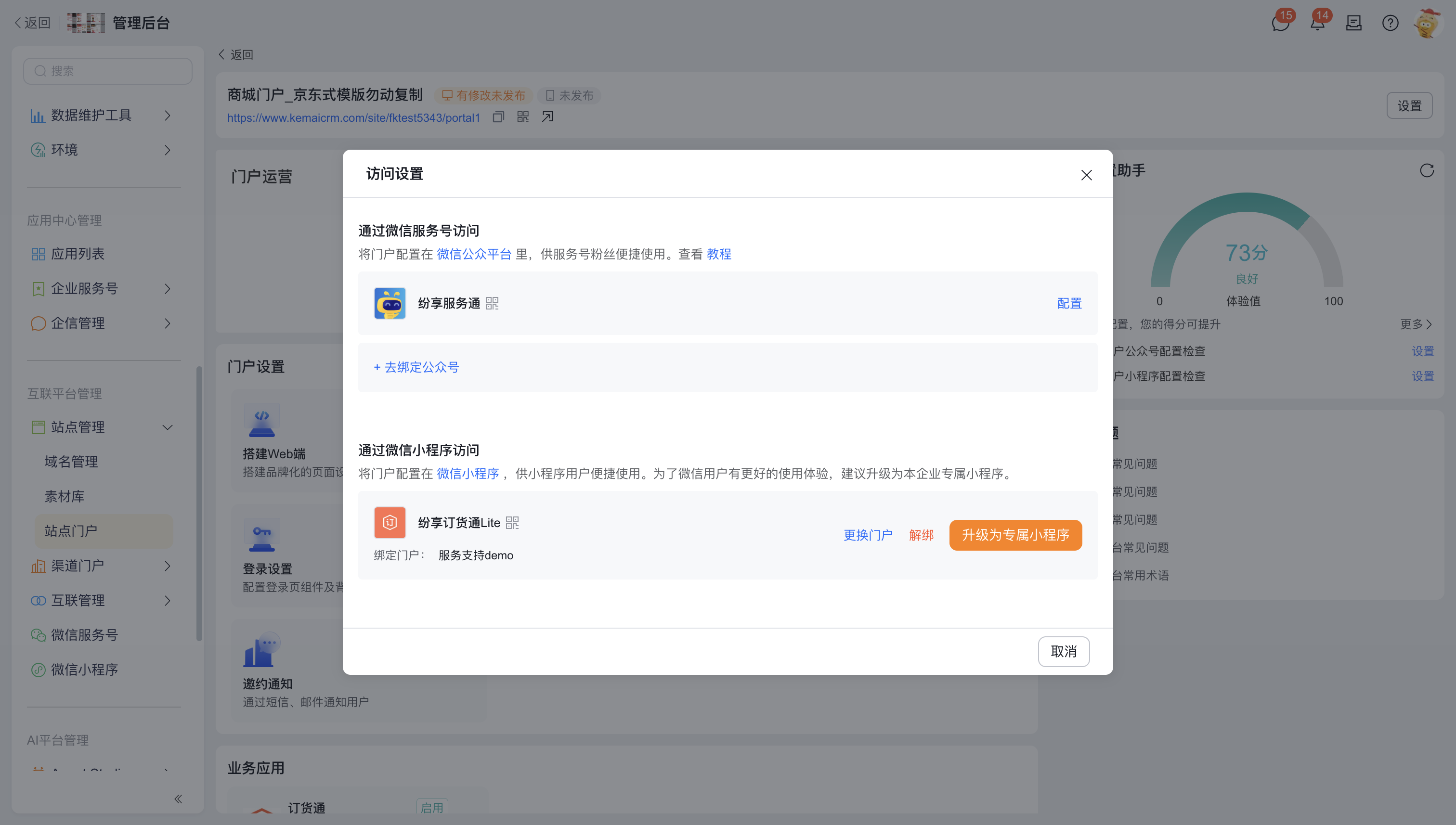Click 升级为专属小程序 button
The image size is (1456, 825).
coord(1015,535)
